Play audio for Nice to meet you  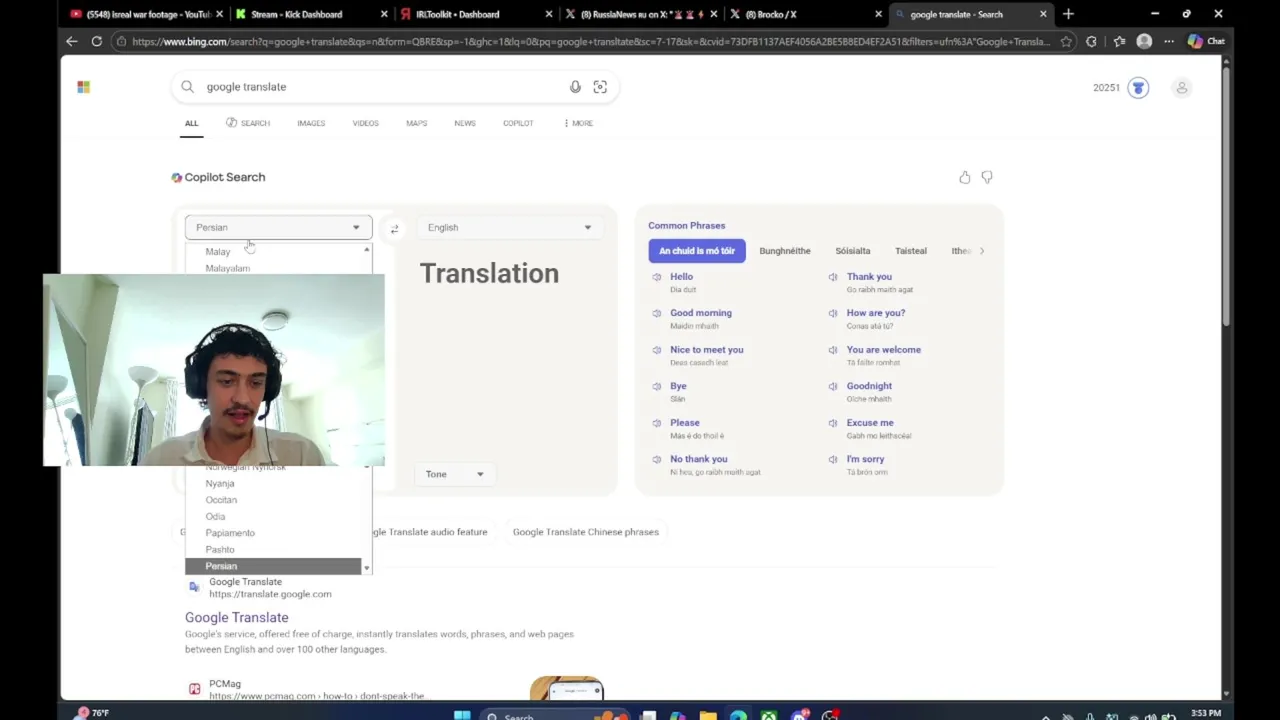tap(657, 350)
